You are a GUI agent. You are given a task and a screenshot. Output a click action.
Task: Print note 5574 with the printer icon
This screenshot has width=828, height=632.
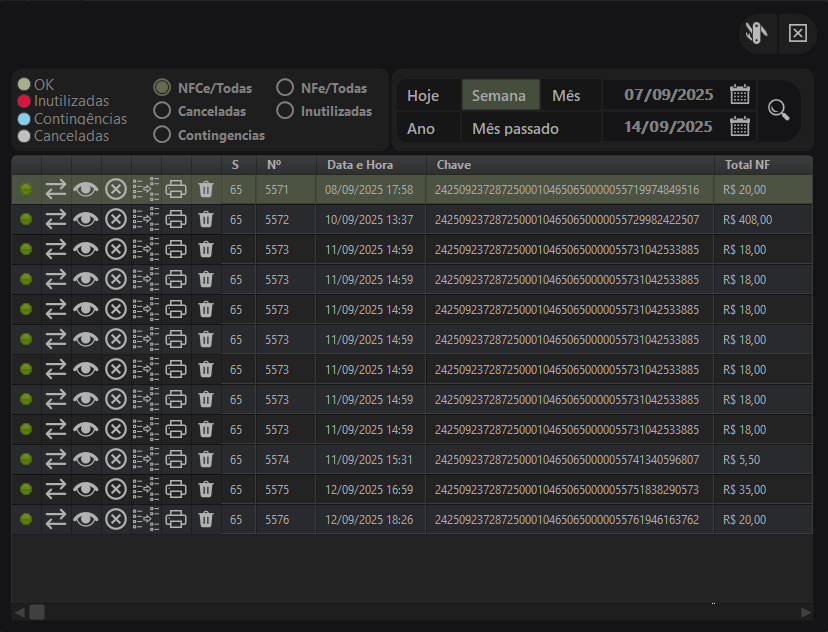tap(176, 459)
